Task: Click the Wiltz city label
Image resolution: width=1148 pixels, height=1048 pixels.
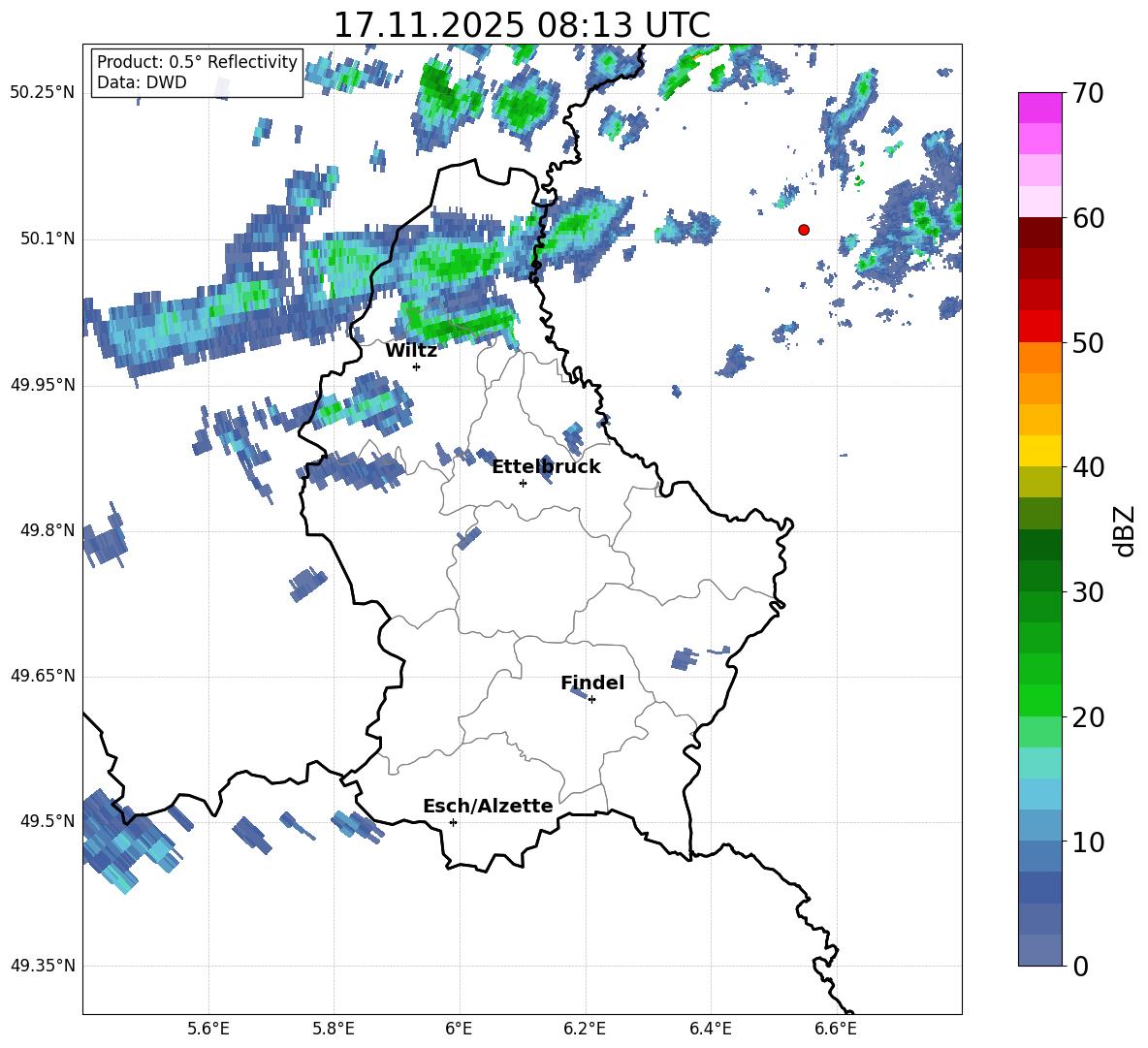Action: [x=411, y=351]
